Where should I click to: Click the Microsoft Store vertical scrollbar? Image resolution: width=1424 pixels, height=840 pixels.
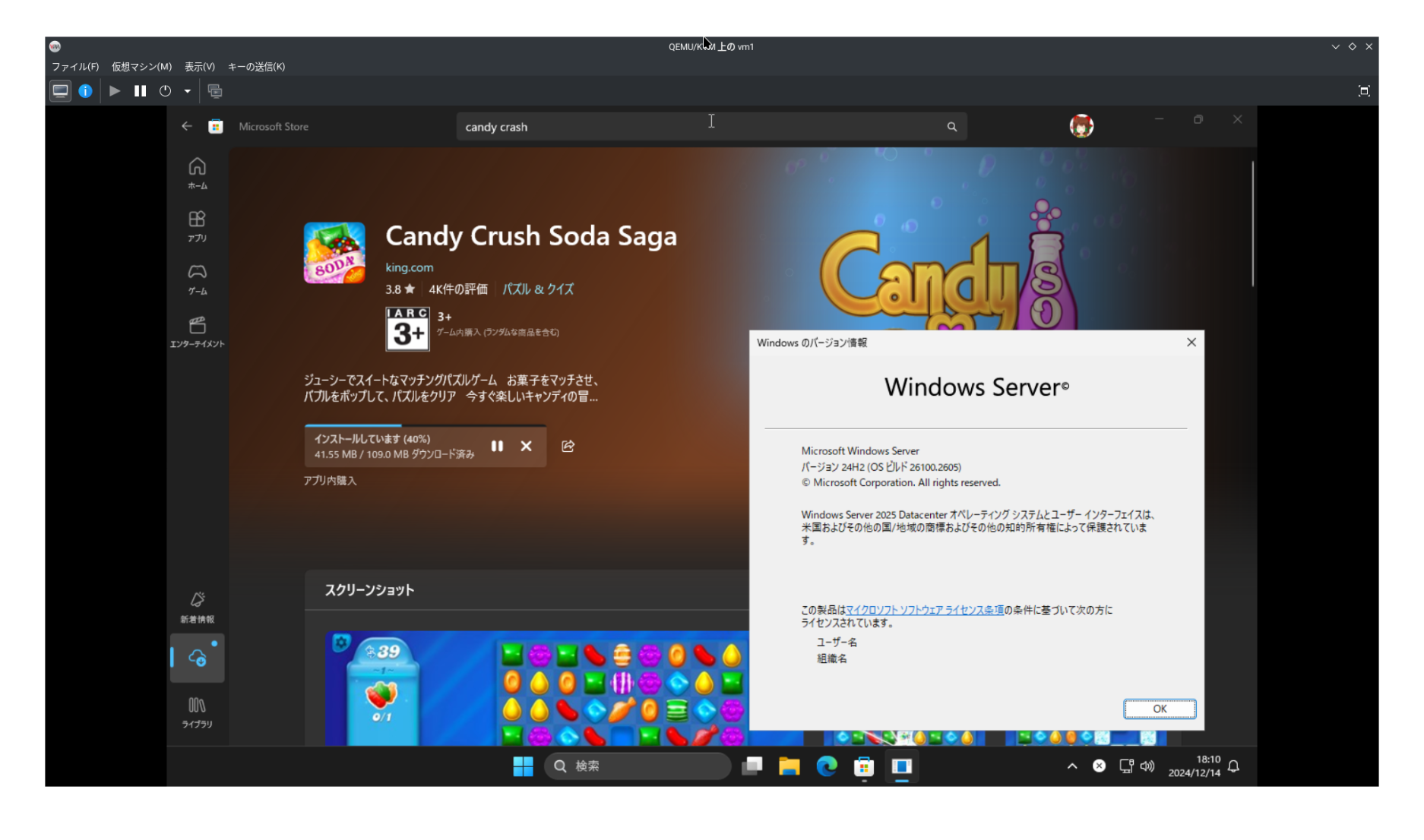(x=1252, y=223)
